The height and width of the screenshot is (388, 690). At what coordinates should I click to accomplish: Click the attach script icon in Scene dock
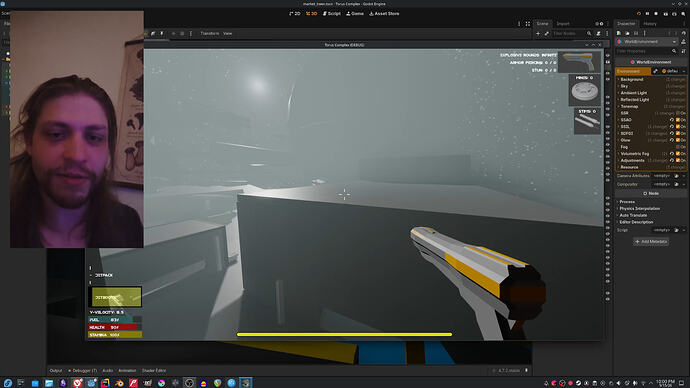[x=598, y=33]
